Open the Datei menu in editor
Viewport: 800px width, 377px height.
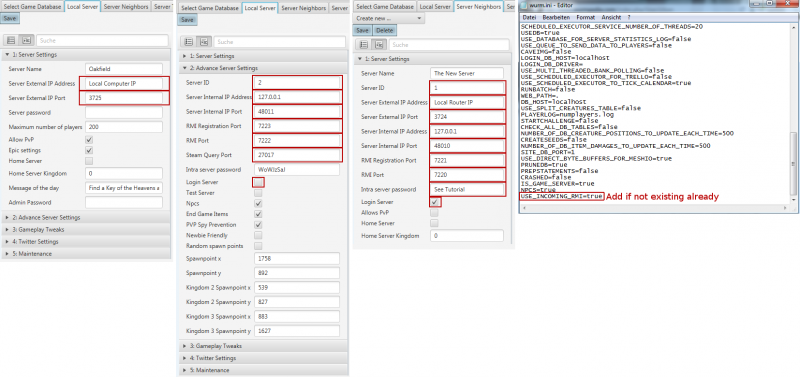click(x=530, y=17)
